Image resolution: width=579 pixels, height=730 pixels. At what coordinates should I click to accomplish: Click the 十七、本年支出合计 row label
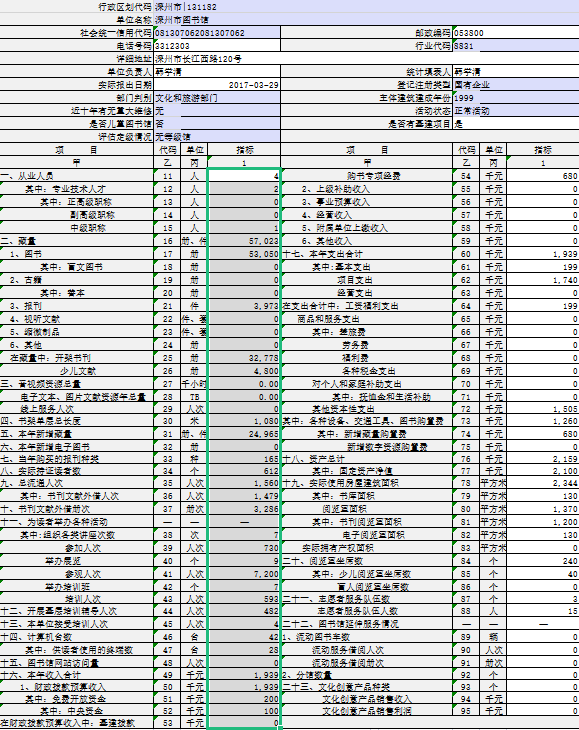(367, 254)
